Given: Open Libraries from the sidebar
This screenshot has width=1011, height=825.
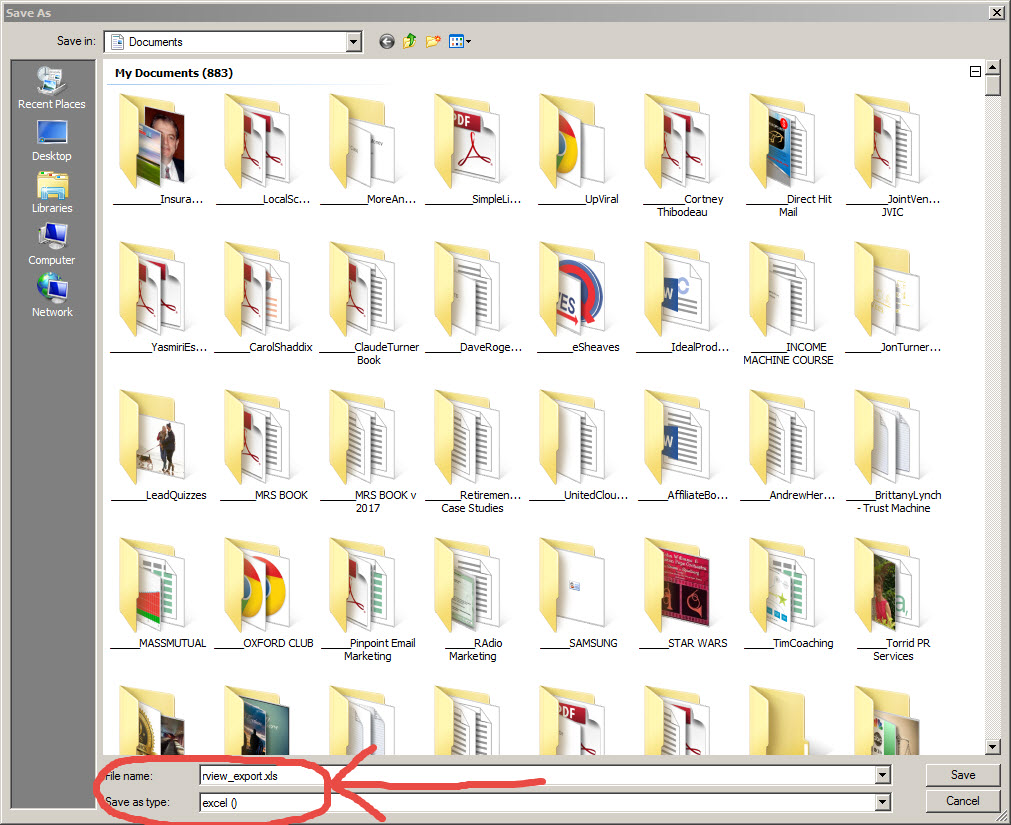Looking at the screenshot, I should (x=52, y=193).
